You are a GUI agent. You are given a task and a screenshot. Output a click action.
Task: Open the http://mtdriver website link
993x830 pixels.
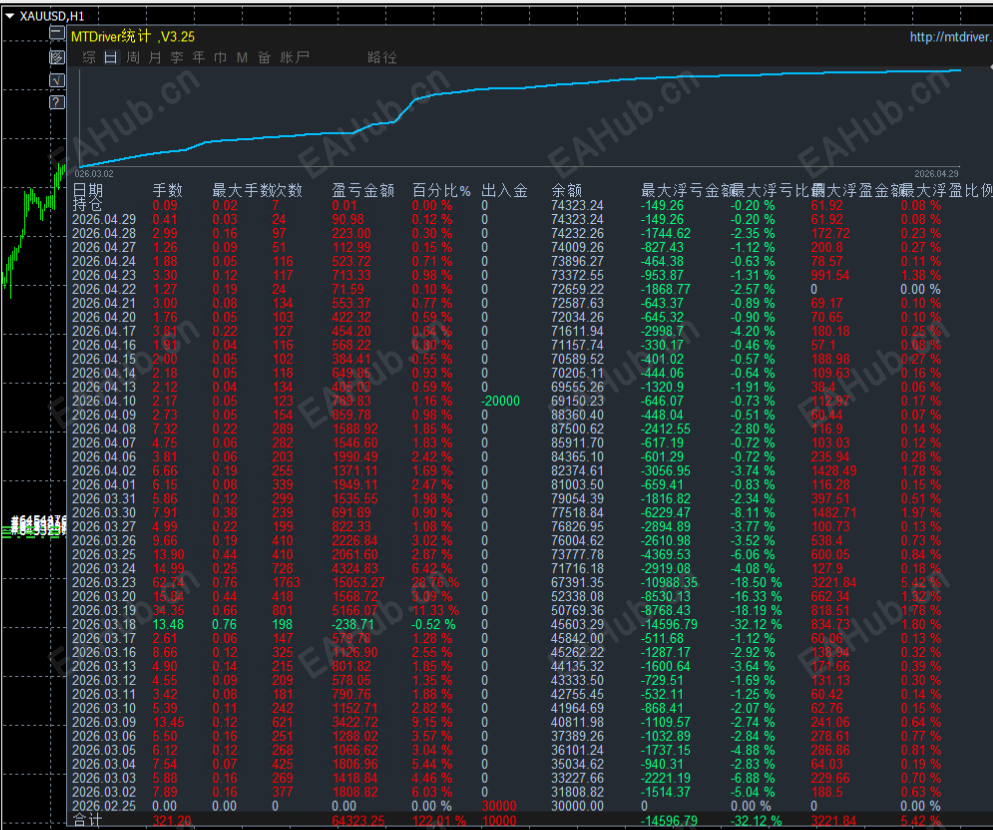pyautogui.click(x=951, y=37)
